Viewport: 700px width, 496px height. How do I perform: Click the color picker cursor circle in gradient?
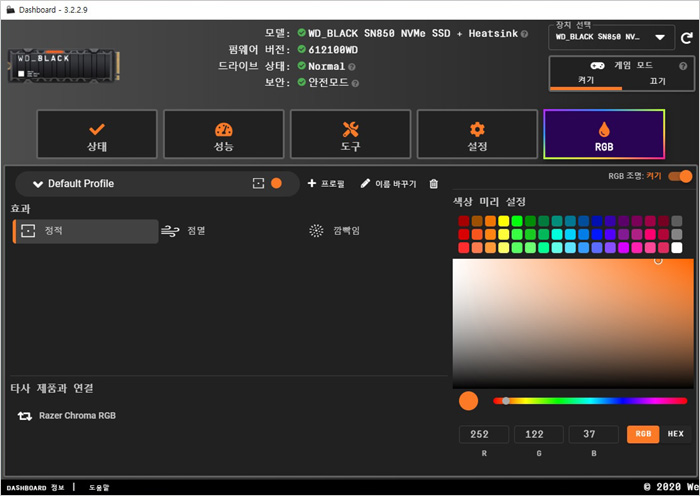[x=658, y=261]
